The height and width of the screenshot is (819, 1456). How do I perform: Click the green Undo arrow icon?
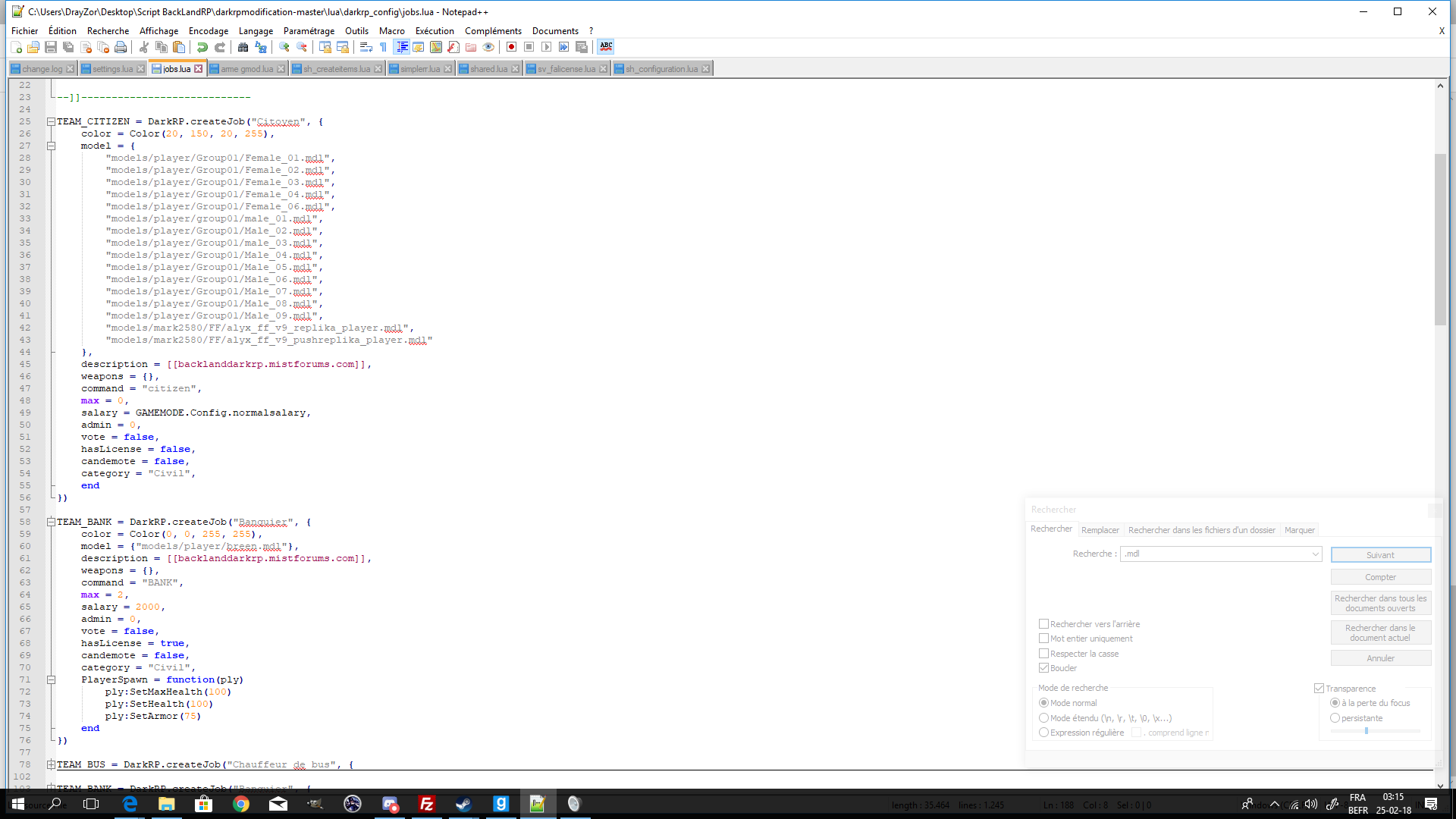[202, 47]
